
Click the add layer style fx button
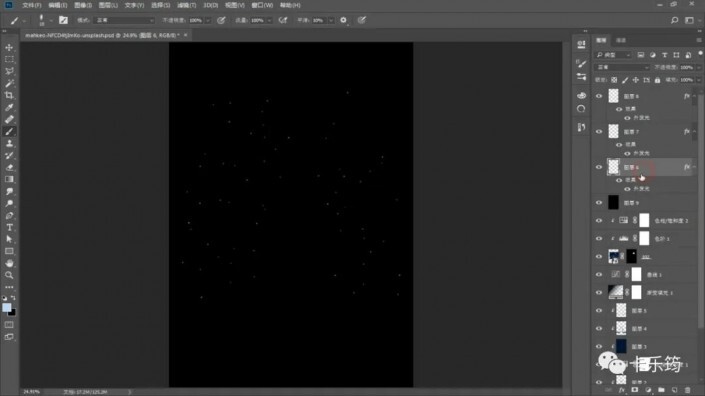point(622,390)
